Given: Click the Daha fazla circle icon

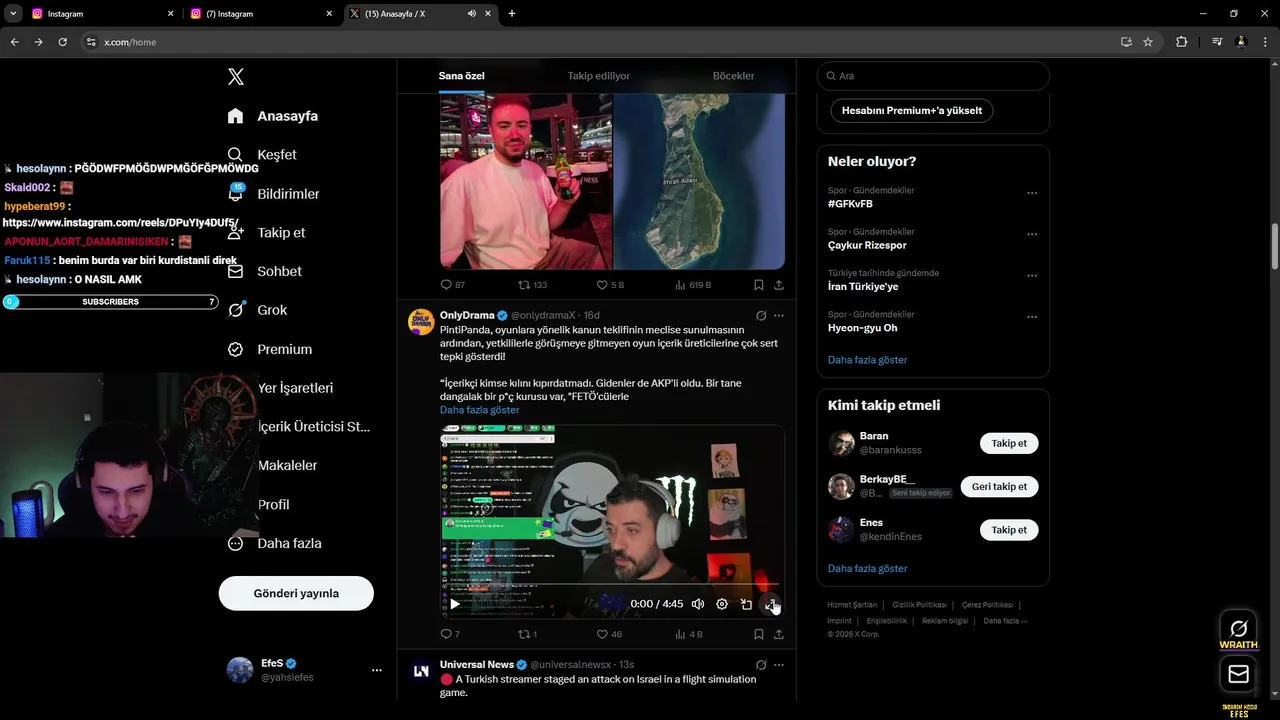Looking at the screenshot, I should 236,543.
